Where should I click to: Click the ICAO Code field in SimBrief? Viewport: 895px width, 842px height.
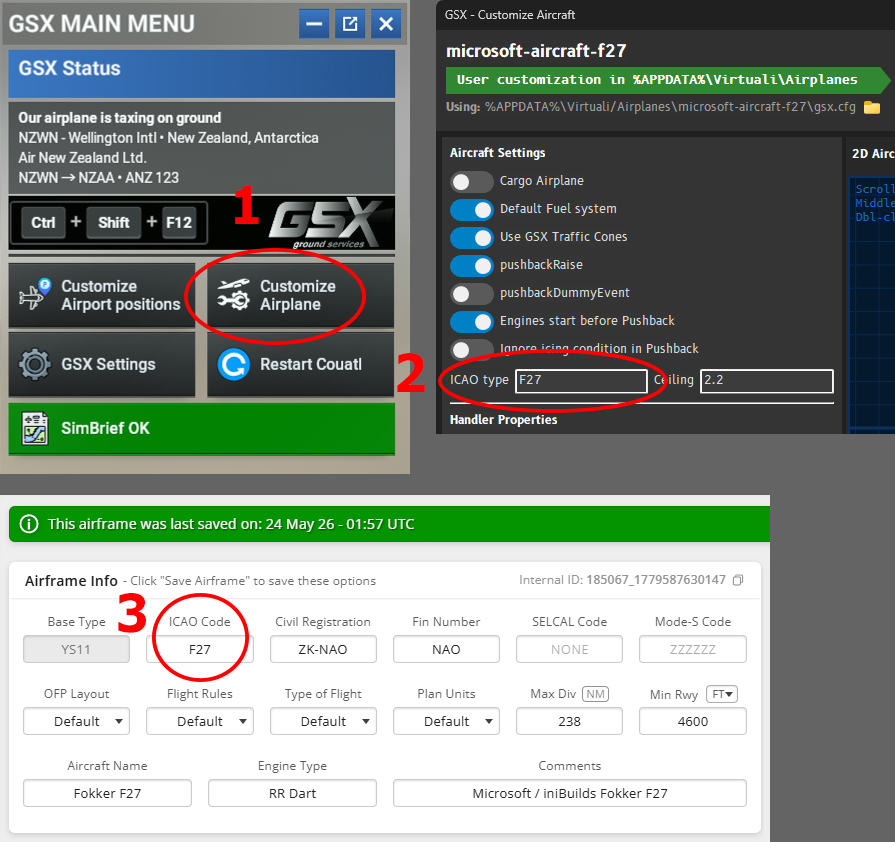coord(200,650)
